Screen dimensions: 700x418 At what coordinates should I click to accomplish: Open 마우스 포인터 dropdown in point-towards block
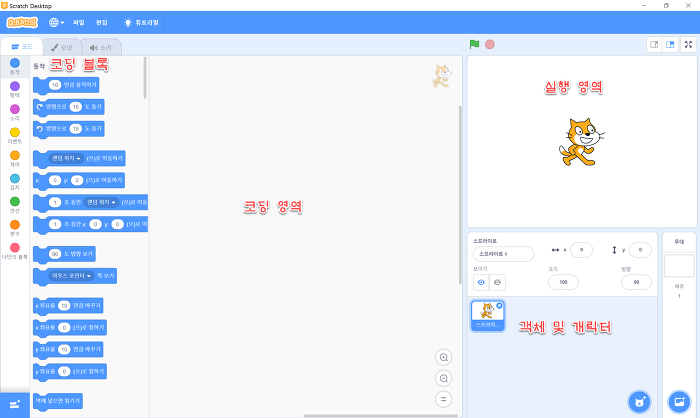click(71, 276)
